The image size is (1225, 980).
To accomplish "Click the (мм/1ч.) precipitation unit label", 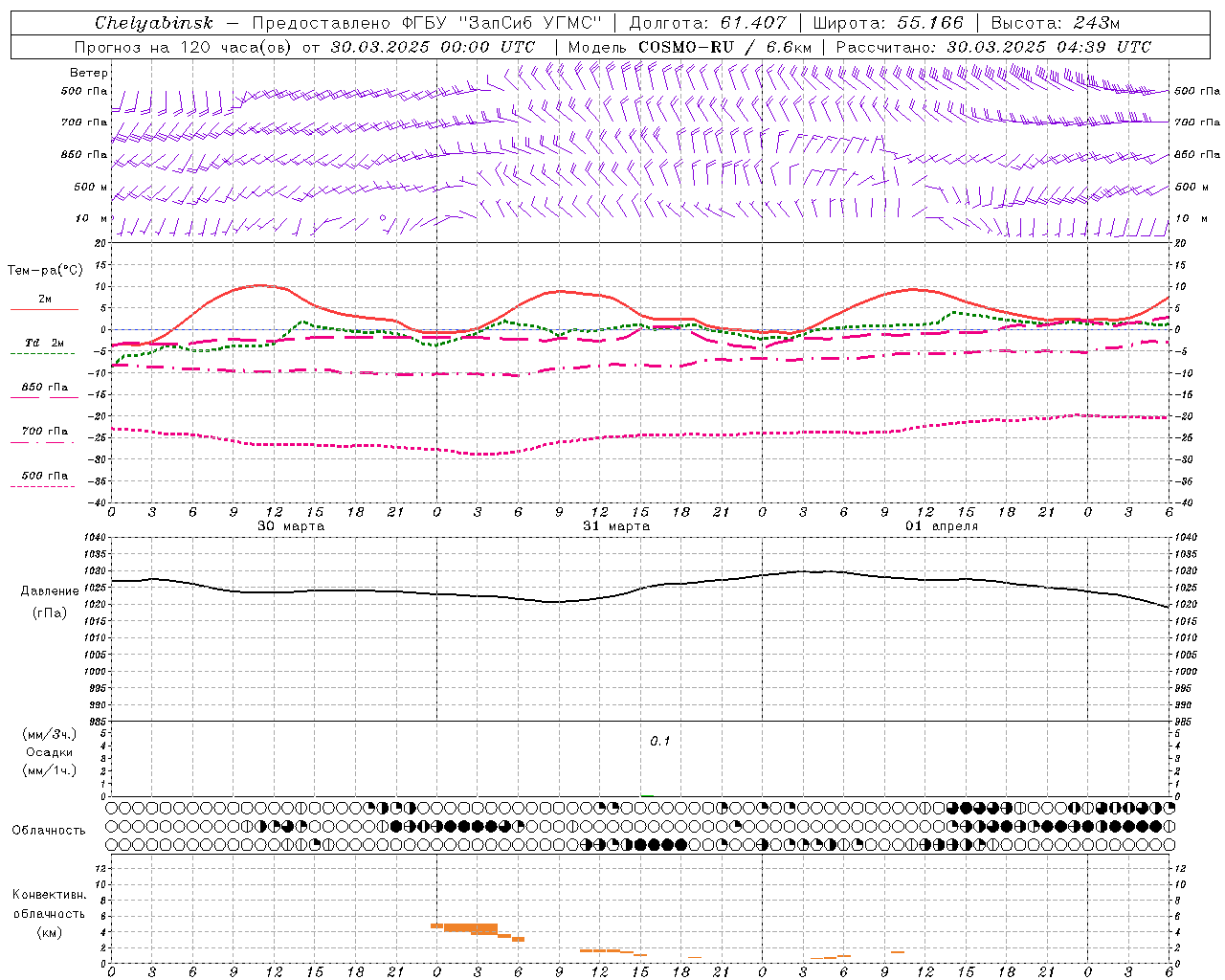I will click(x=50, y=770).
